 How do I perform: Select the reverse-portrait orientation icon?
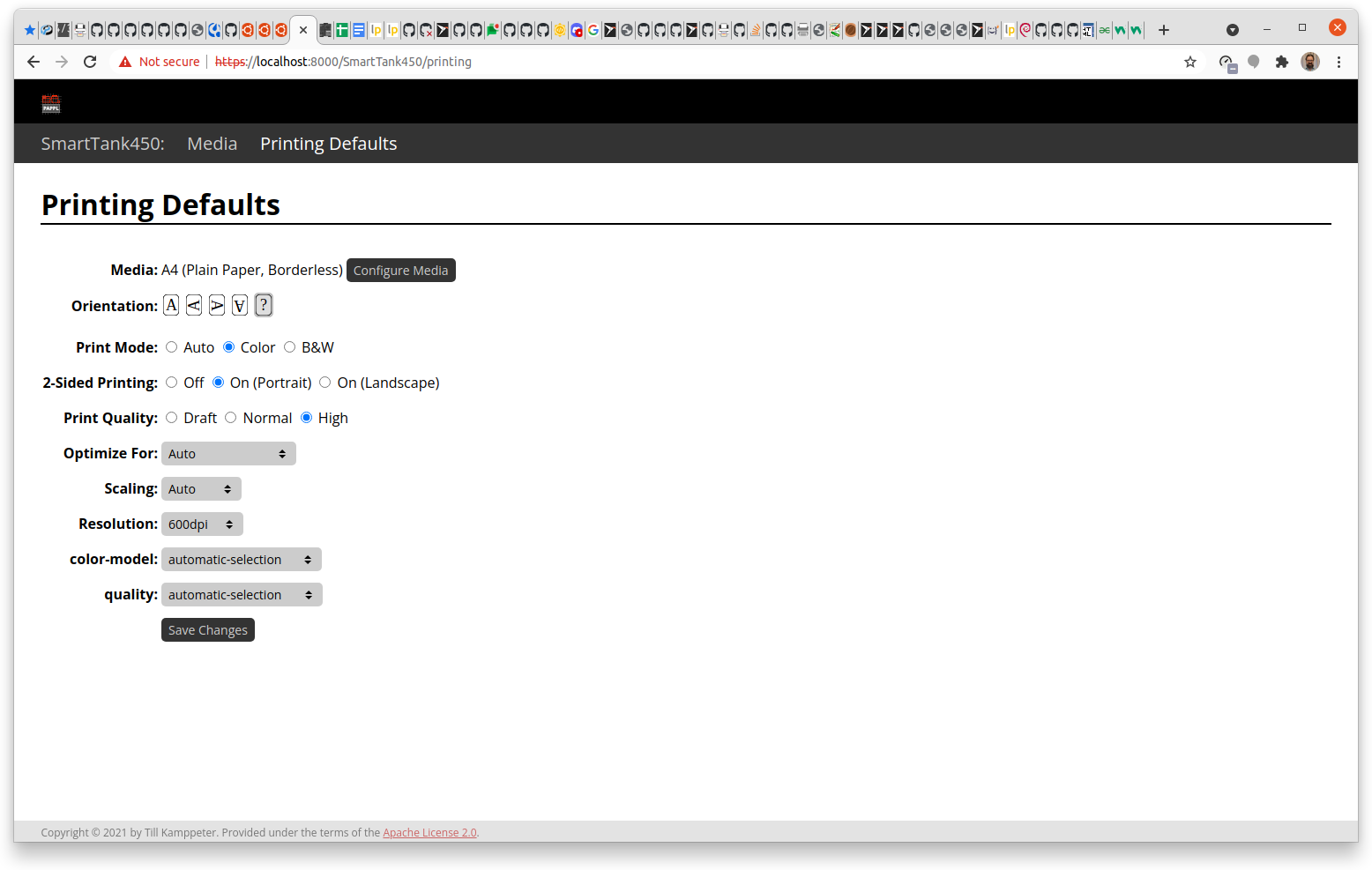(x=239, y=305)
